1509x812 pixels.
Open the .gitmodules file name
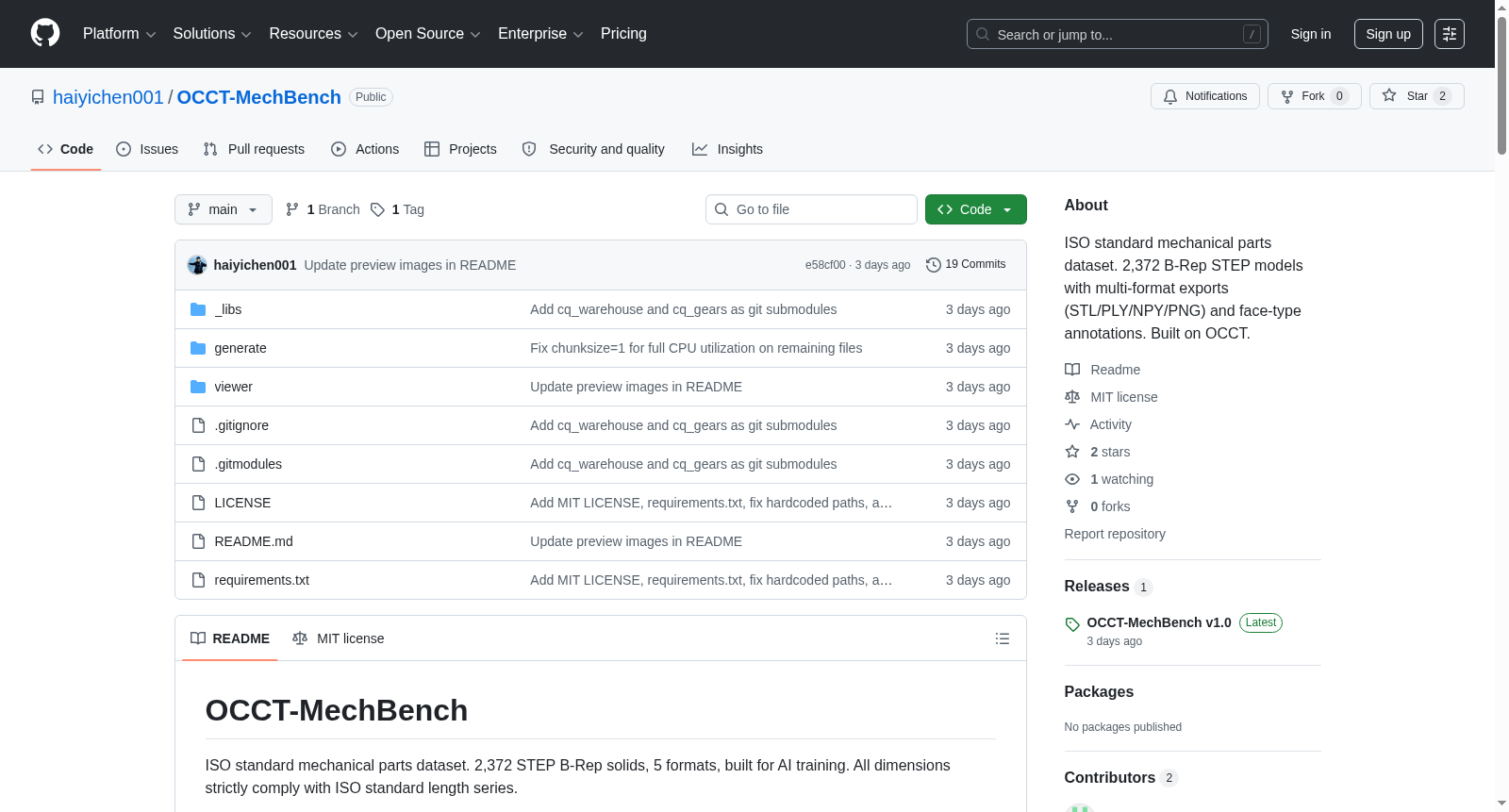(248, 464)
